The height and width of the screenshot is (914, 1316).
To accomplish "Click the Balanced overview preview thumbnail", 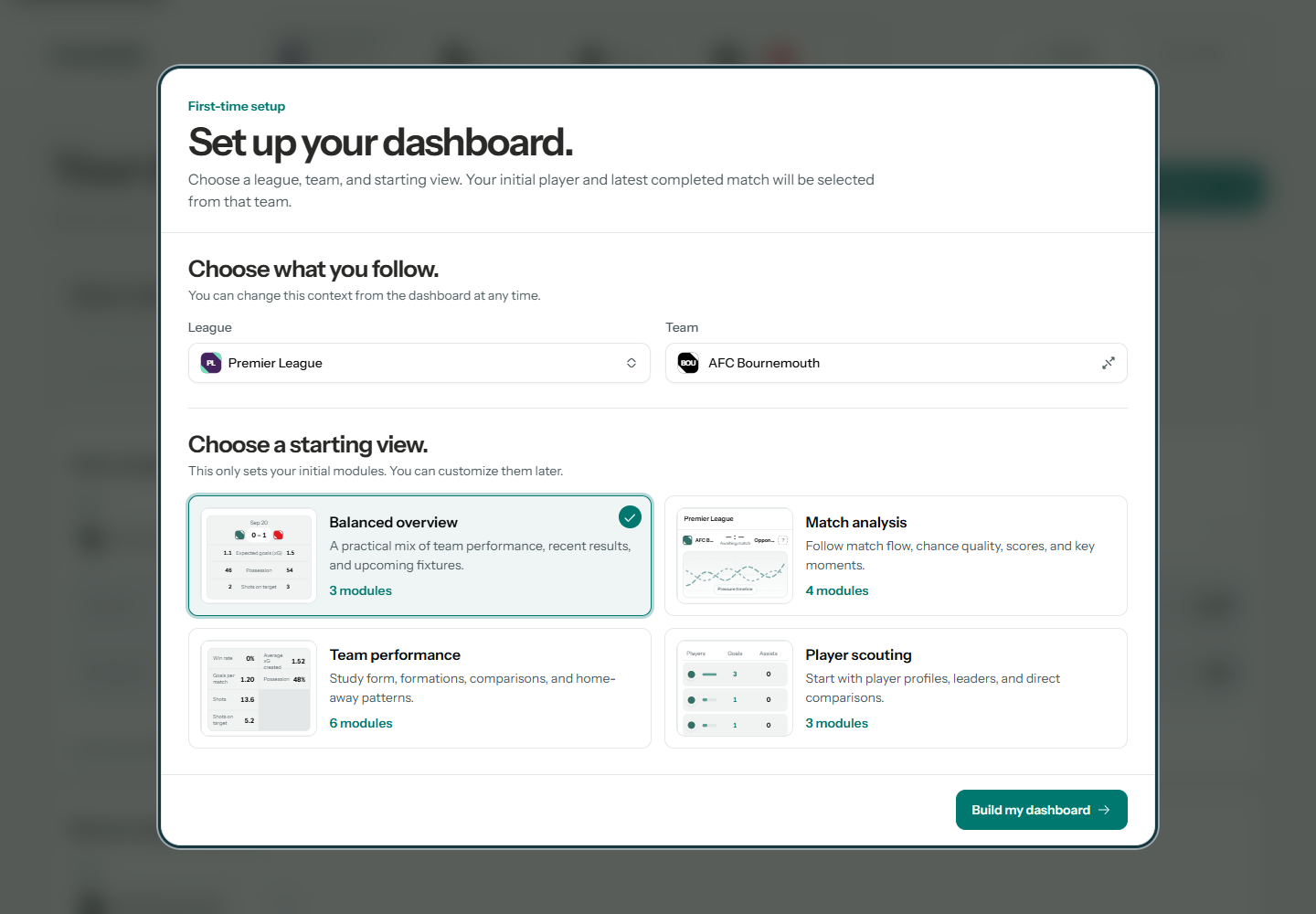I will pyautogui.click(x=259, y=556).
